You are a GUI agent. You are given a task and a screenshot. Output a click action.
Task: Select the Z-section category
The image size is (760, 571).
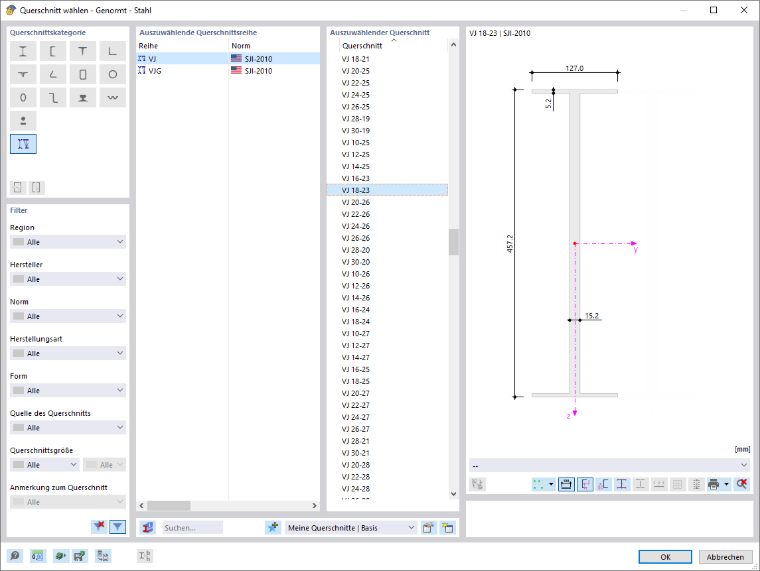coord(53,97)
